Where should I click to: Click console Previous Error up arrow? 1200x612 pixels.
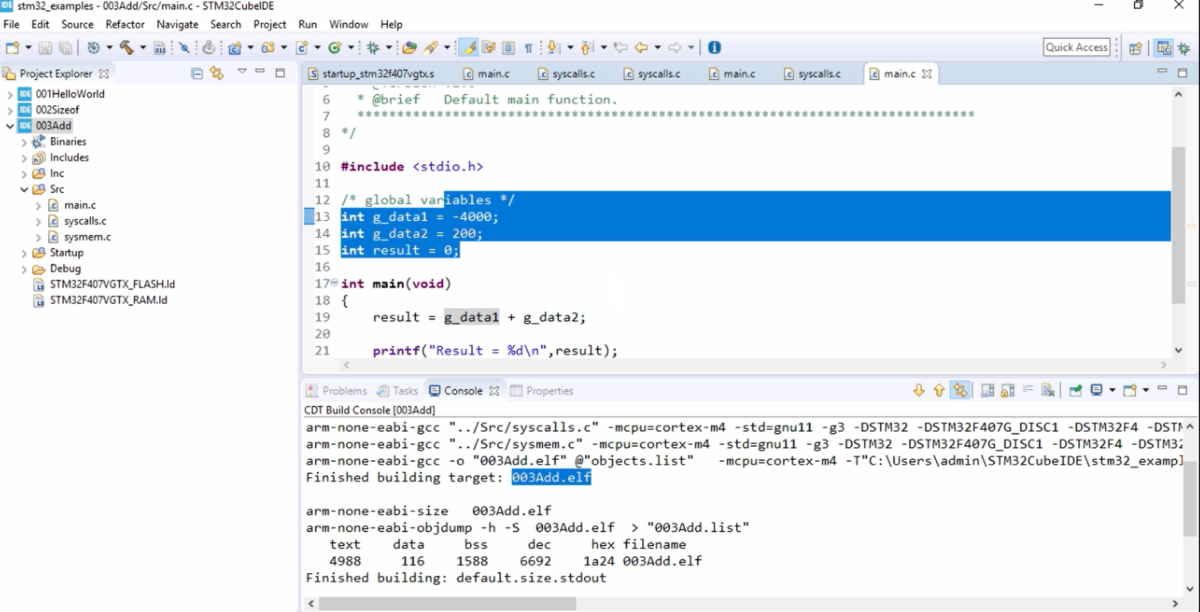[939, 390]
